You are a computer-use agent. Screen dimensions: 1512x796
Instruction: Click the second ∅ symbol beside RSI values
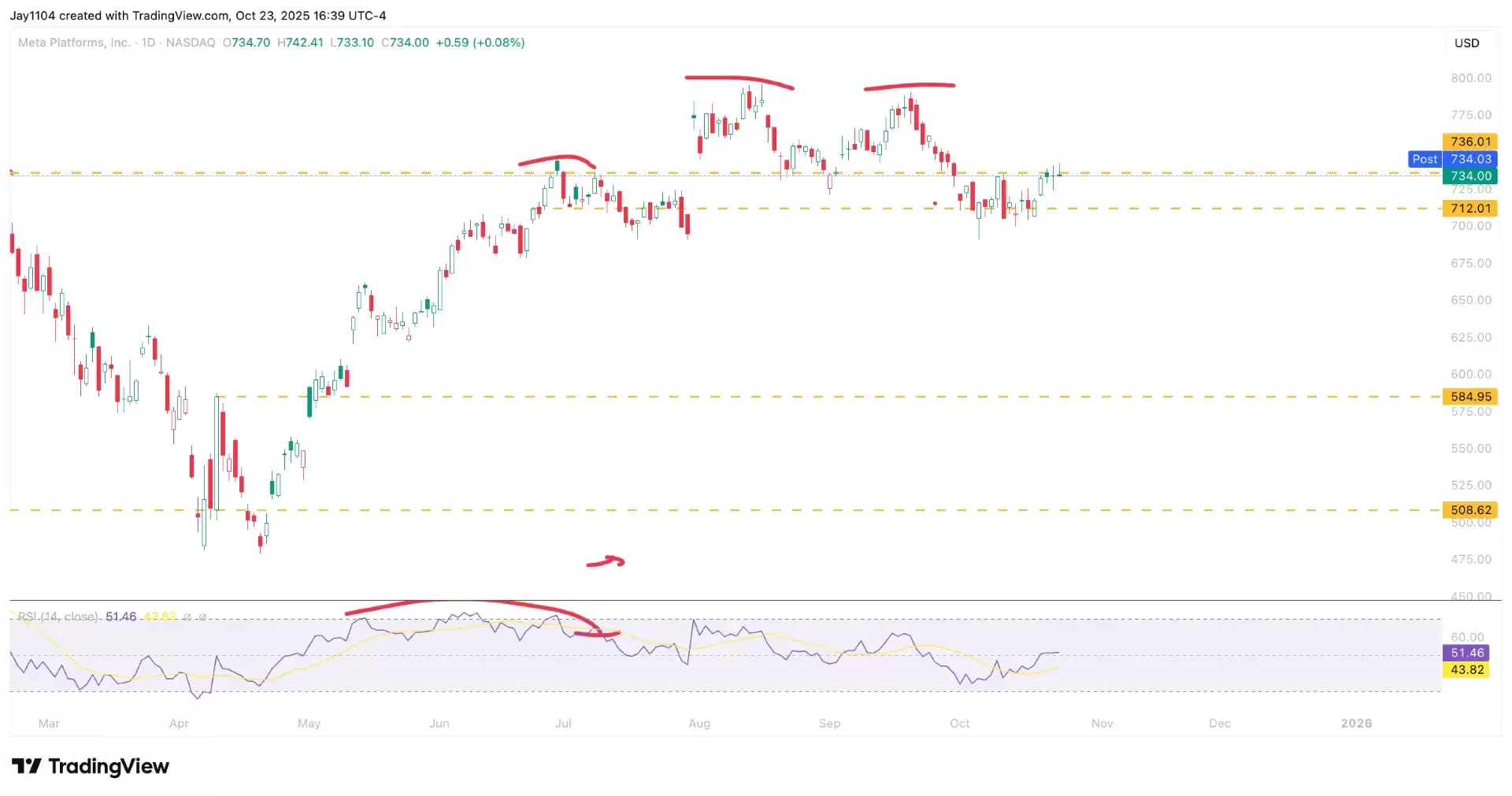click(202, 617)
